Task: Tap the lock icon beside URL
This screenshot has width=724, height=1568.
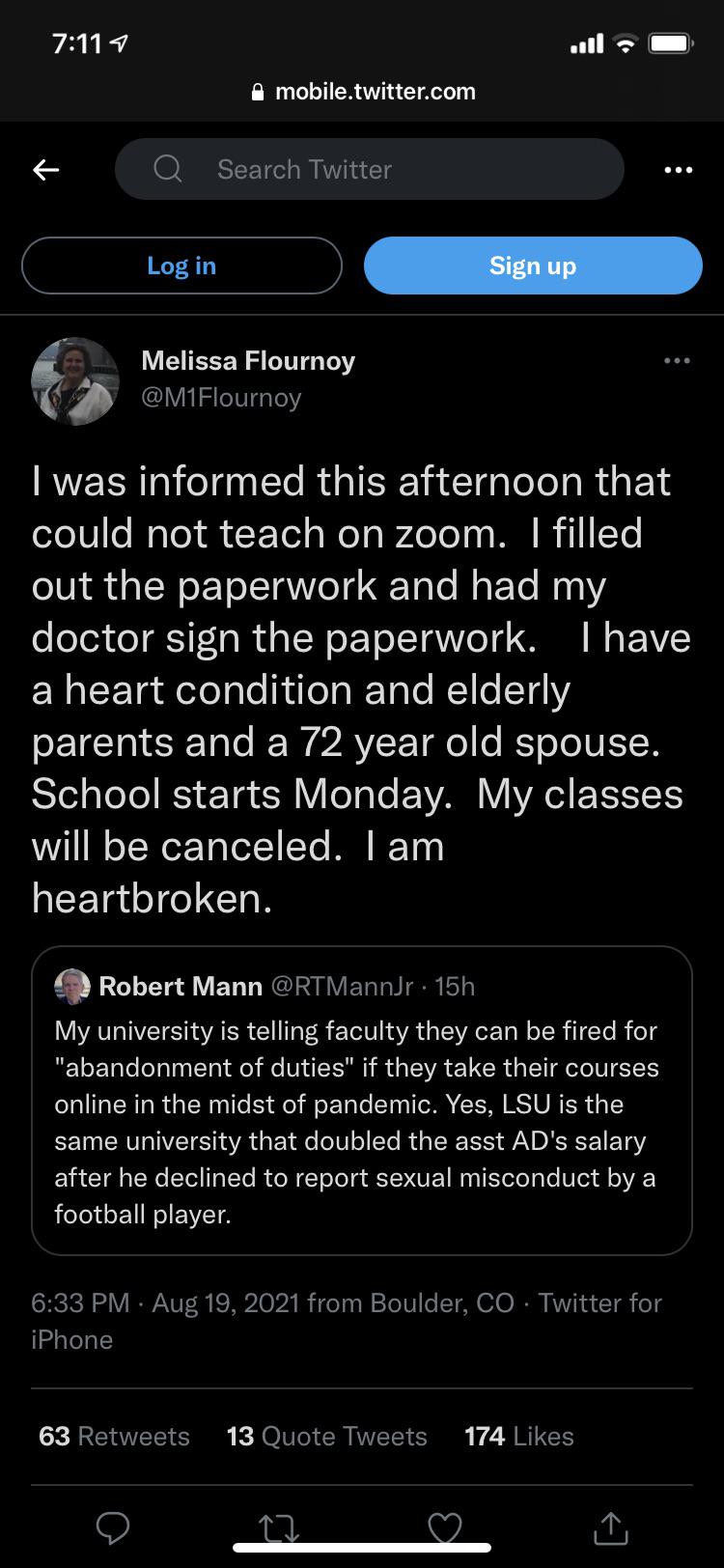Action: click(x=257, y=93)
